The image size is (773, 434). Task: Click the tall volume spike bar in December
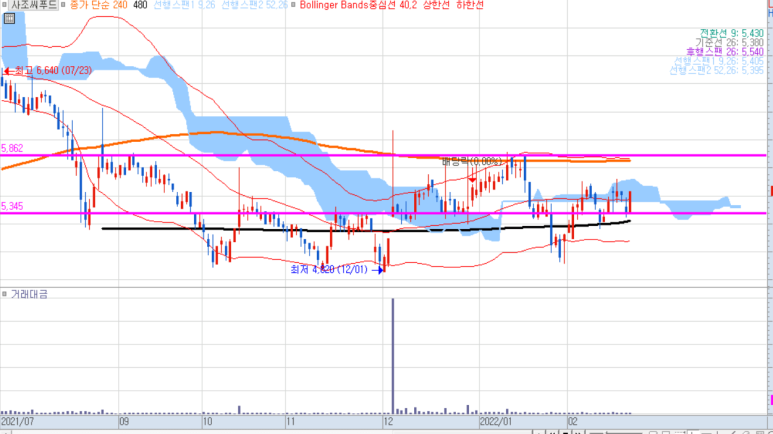393,356
